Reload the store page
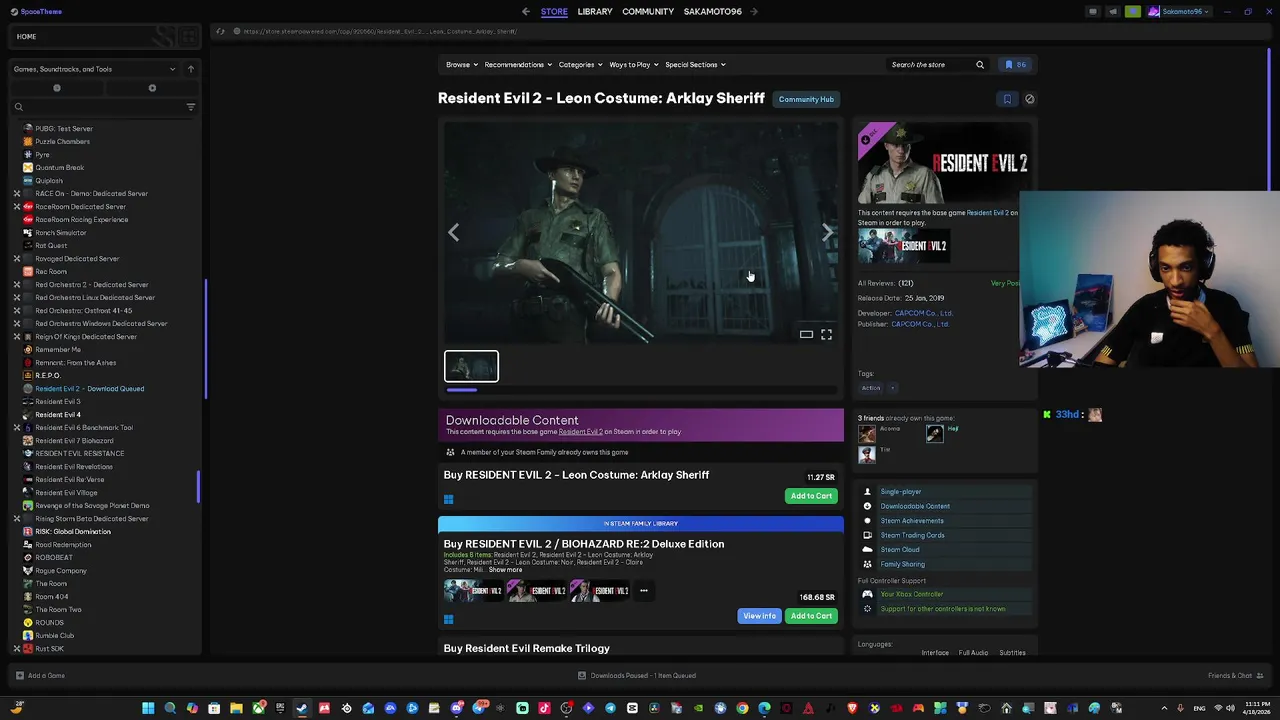This screenshot has width=1280, height=720. point(220,31)
